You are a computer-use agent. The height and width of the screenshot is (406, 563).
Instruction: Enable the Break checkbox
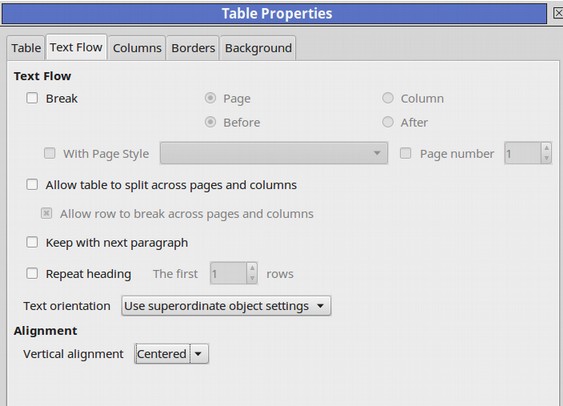(32, 98)
